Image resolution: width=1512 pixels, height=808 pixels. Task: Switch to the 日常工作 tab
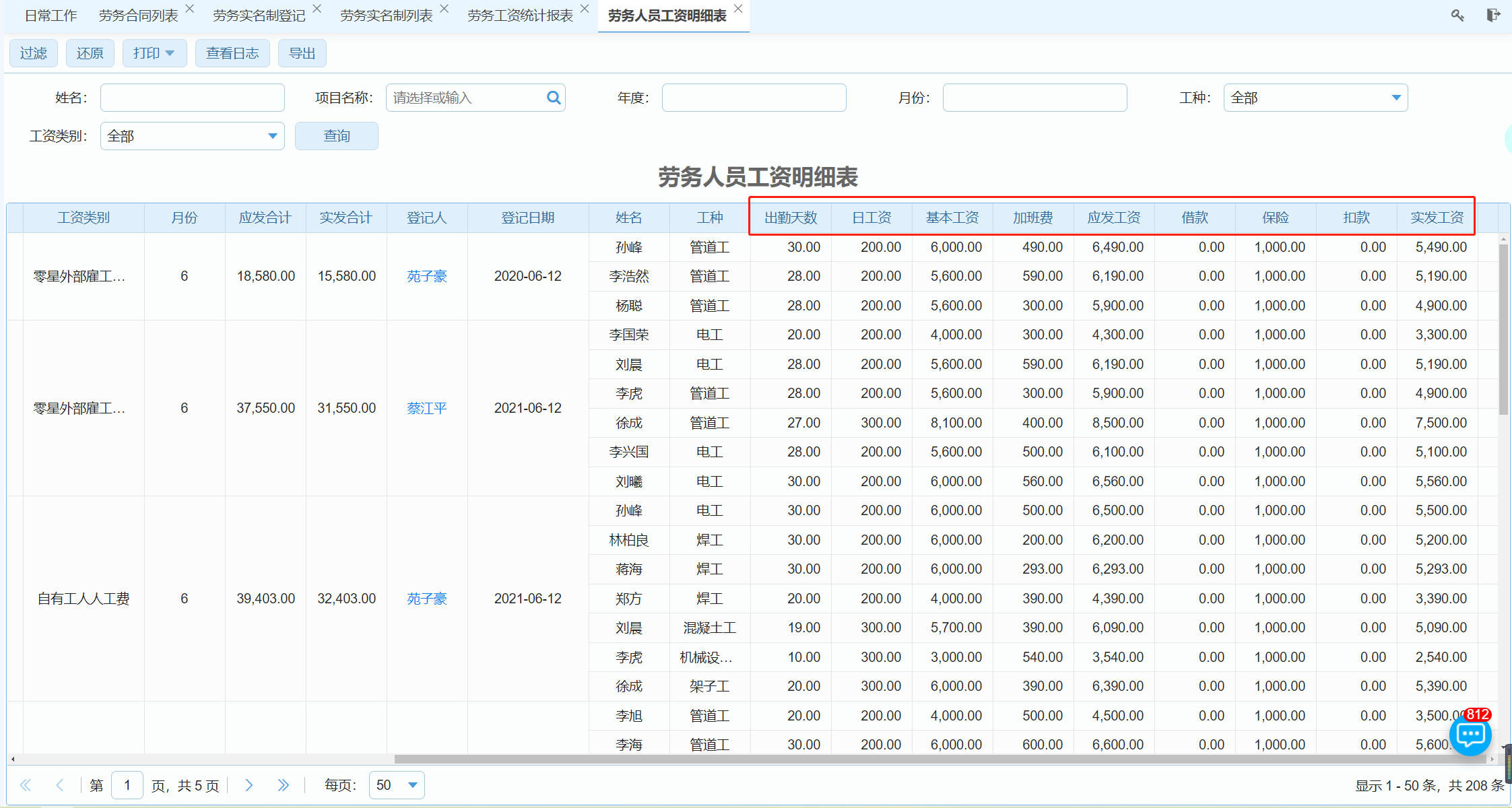click(x=51, y=15)
